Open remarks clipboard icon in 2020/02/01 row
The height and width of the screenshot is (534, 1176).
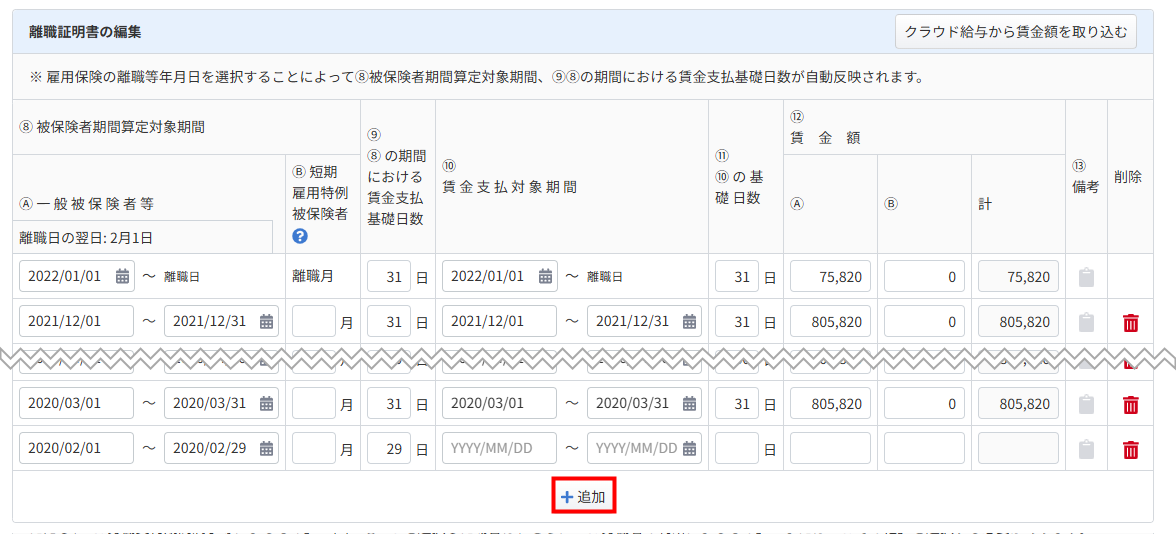(x=1086, y=449)
